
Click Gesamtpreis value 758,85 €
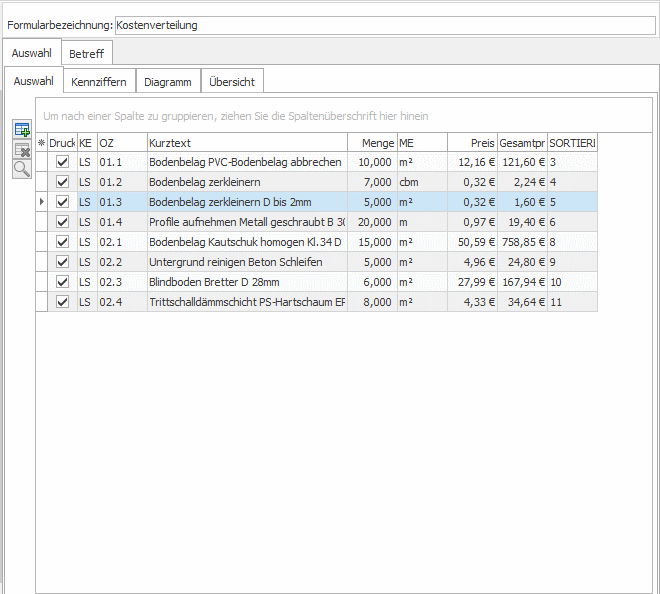(x=522, y=242)
